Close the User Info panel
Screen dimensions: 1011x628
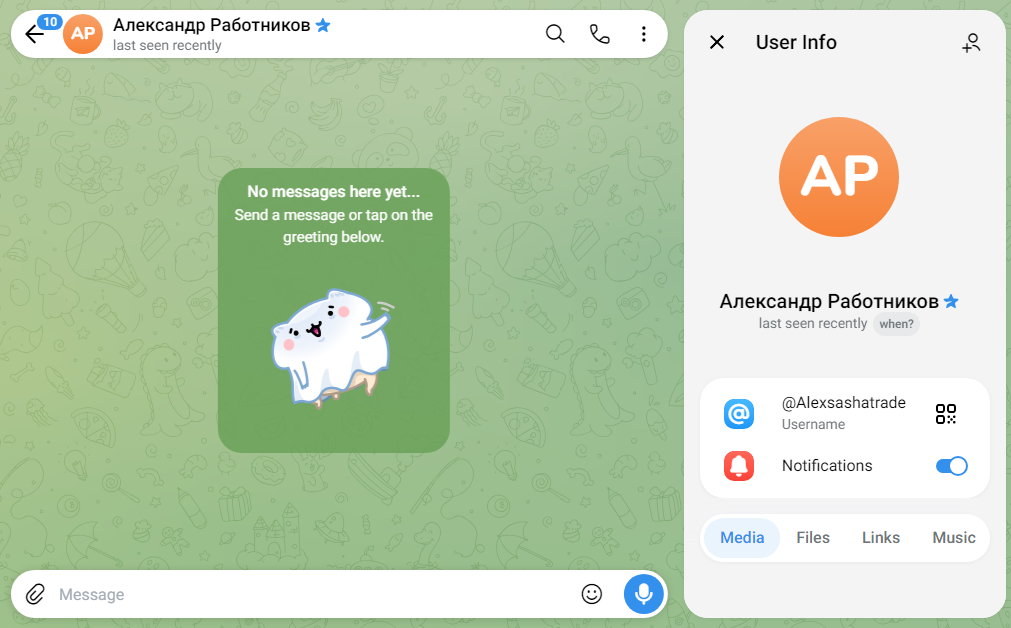(717, 43)
